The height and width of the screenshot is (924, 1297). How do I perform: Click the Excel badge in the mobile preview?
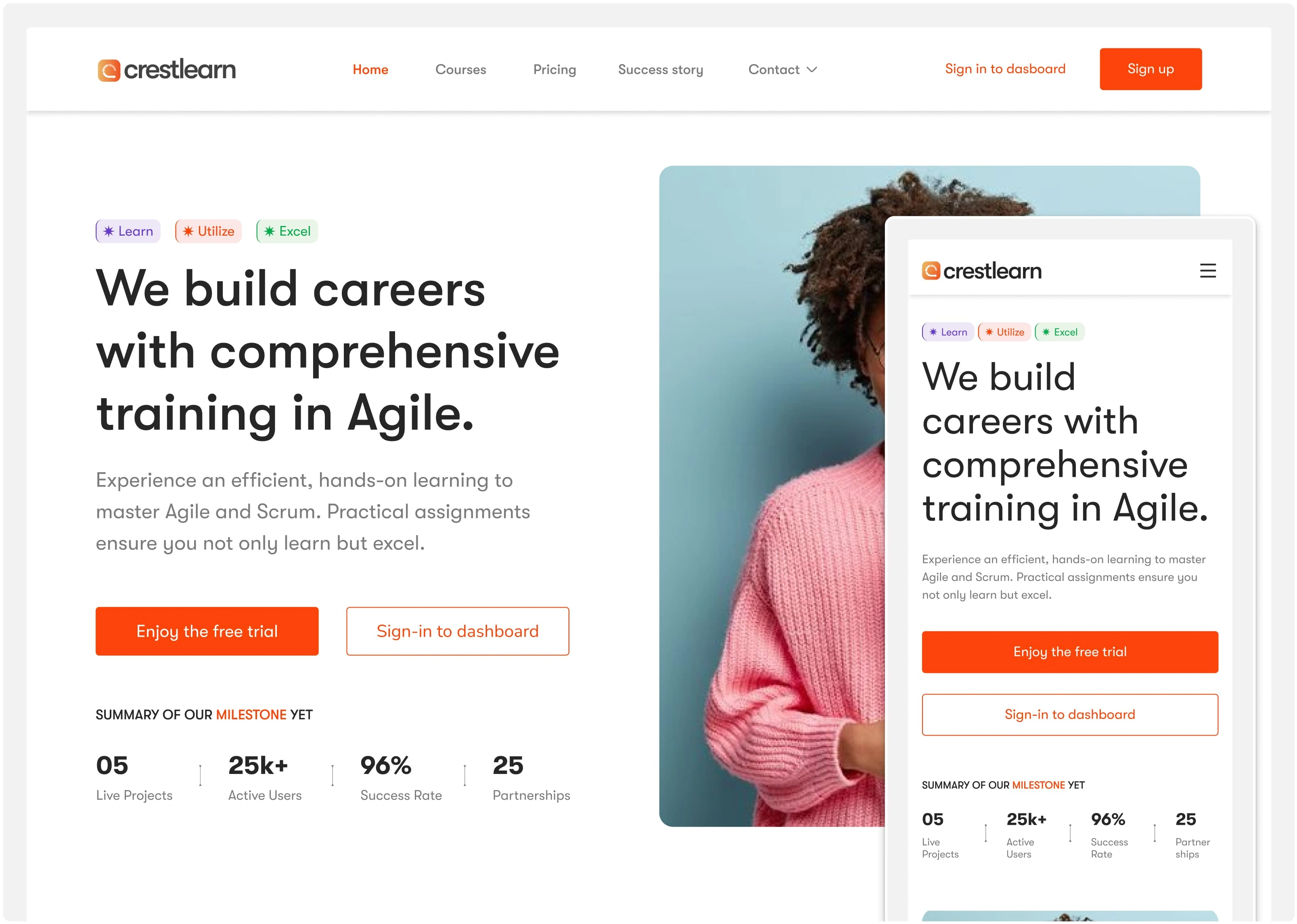(x=1060, y=332)
